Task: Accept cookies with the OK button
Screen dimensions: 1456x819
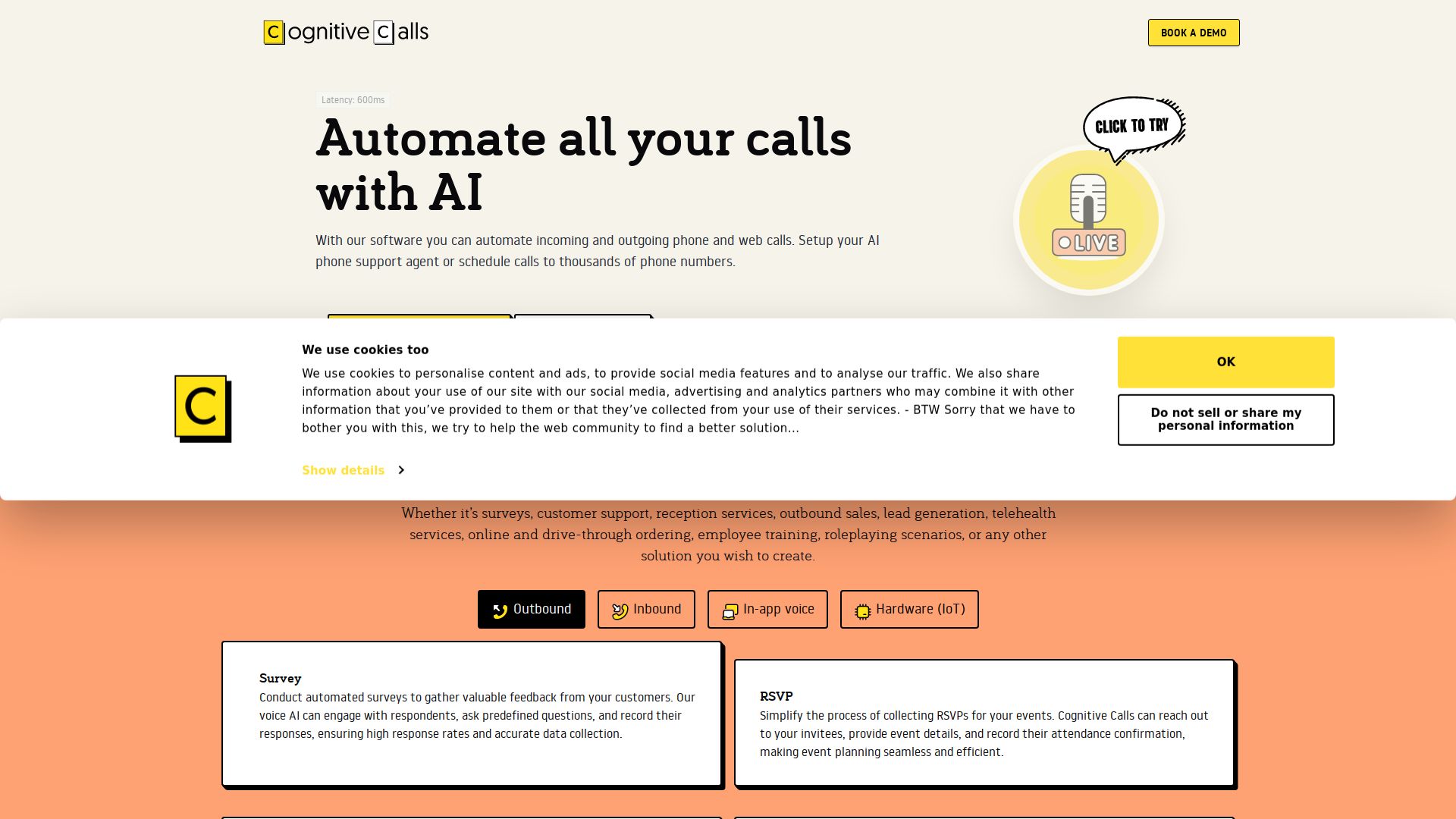Action: click(x=1226, y=362)
